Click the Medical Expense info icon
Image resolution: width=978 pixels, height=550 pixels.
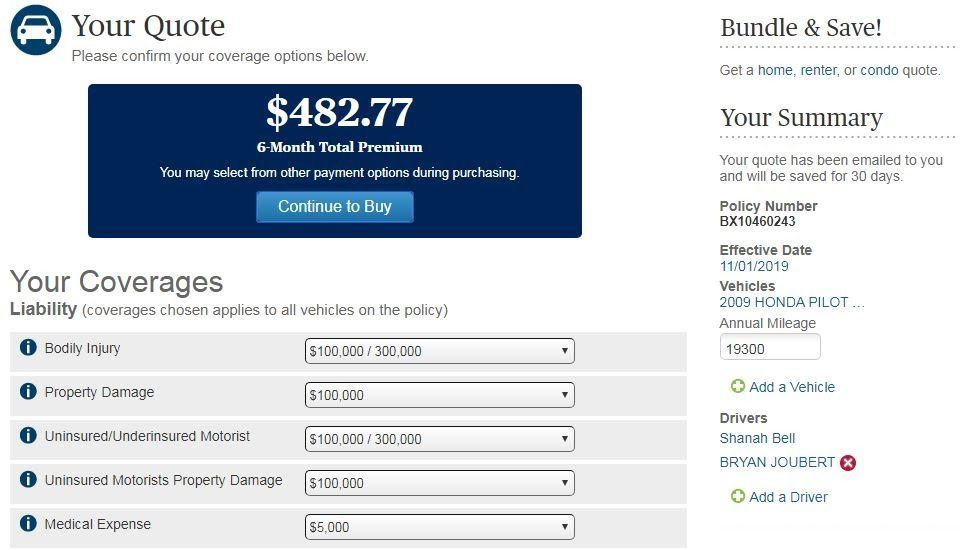pos(28,523)
